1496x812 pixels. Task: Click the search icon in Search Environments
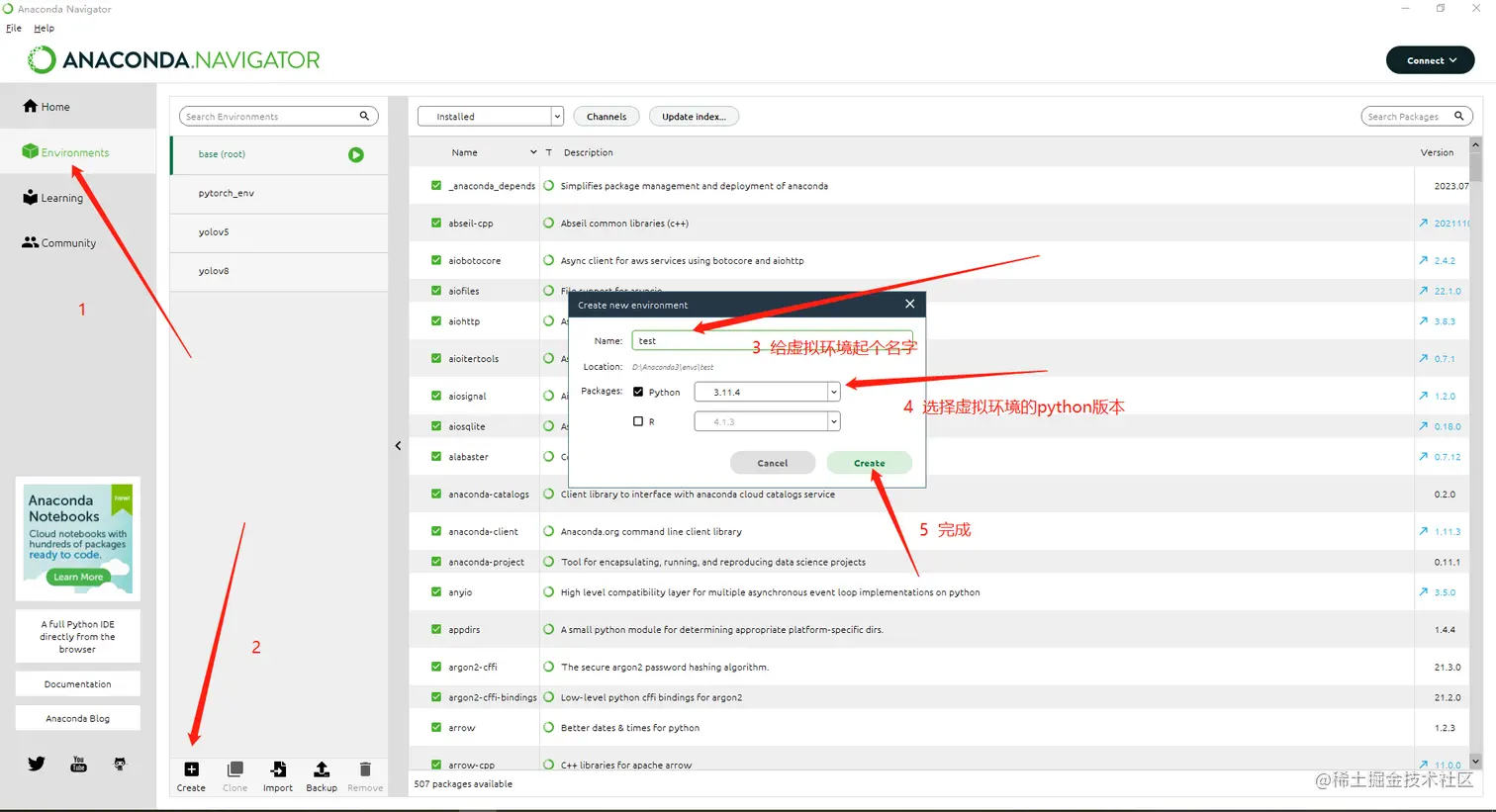tap(364, 116)
